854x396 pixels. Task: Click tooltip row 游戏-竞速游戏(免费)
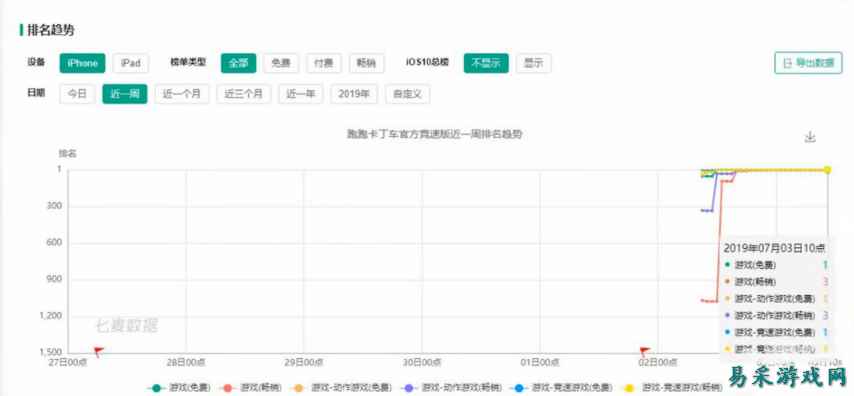tap(776, 332)
